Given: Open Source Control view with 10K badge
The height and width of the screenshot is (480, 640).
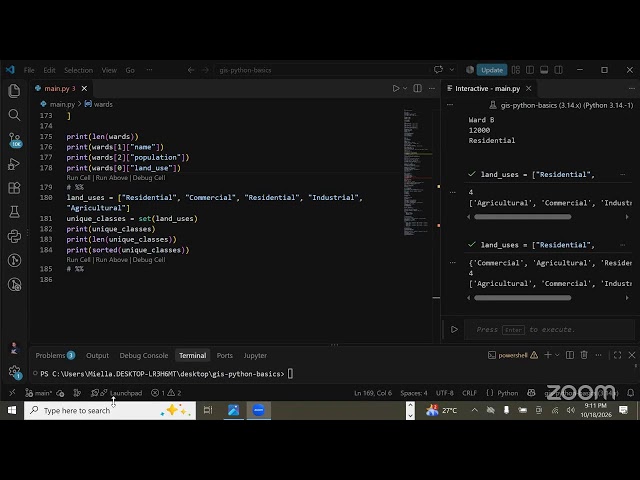Looking at the screenshot, I should [x=15, y=140].
